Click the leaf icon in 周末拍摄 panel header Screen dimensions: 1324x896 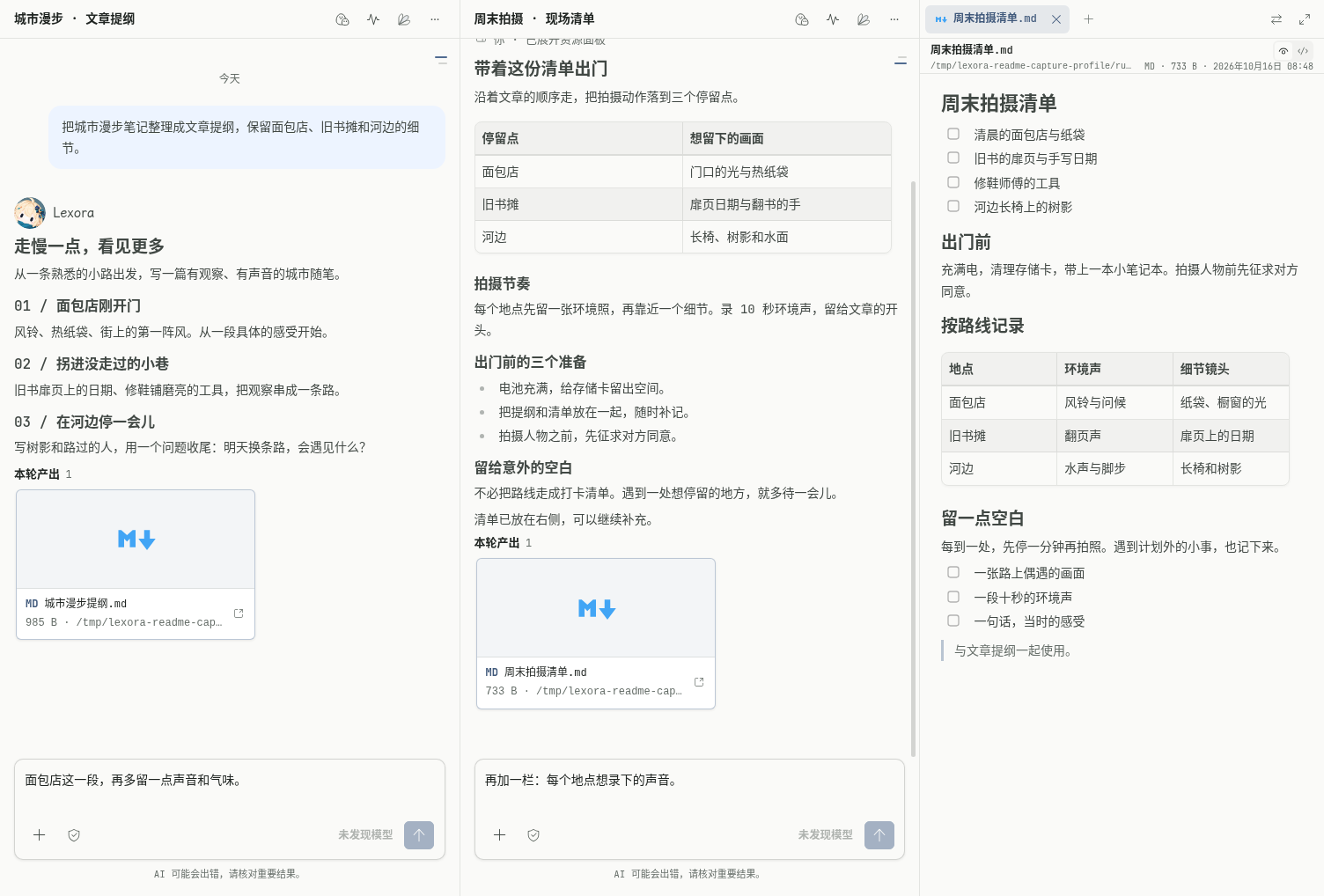tap(864, 19)
